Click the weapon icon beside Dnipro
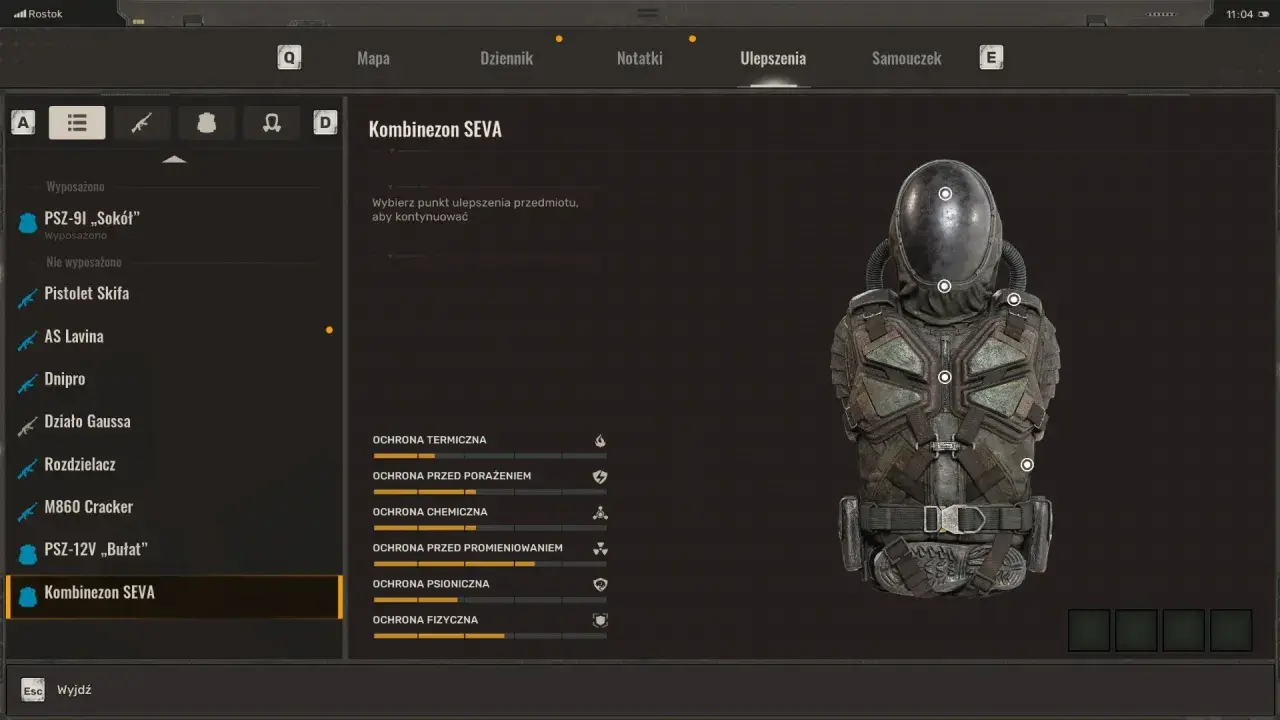This screenshot has width=1280, height=720. point(28,384)
